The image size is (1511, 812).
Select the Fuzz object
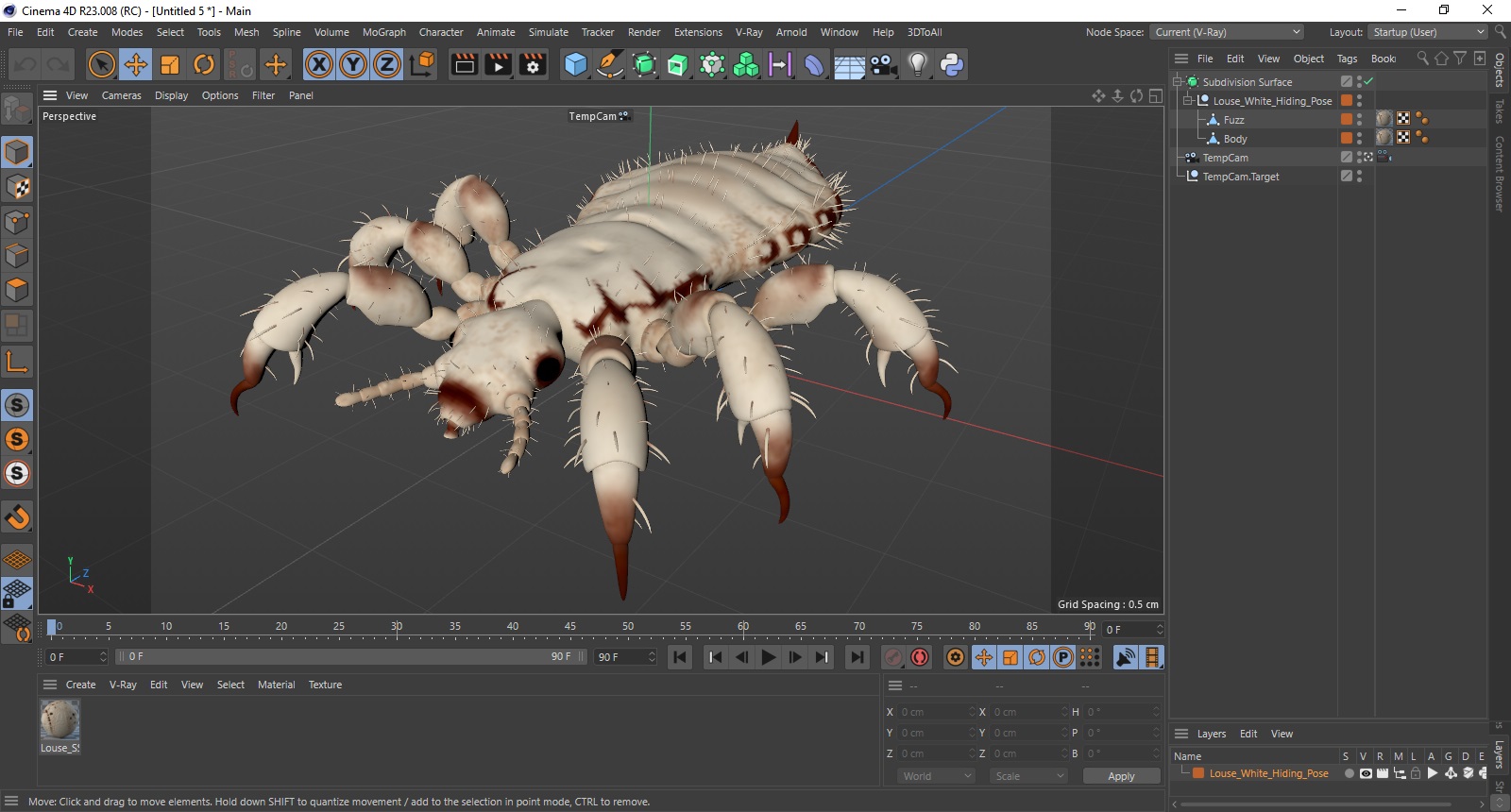(x=1233, y=120)
